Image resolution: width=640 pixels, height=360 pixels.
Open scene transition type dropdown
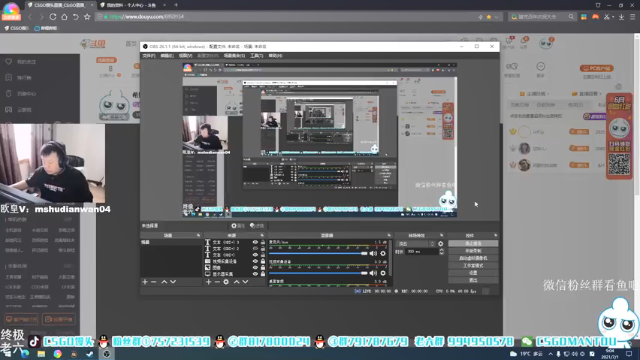pos(416,244)
